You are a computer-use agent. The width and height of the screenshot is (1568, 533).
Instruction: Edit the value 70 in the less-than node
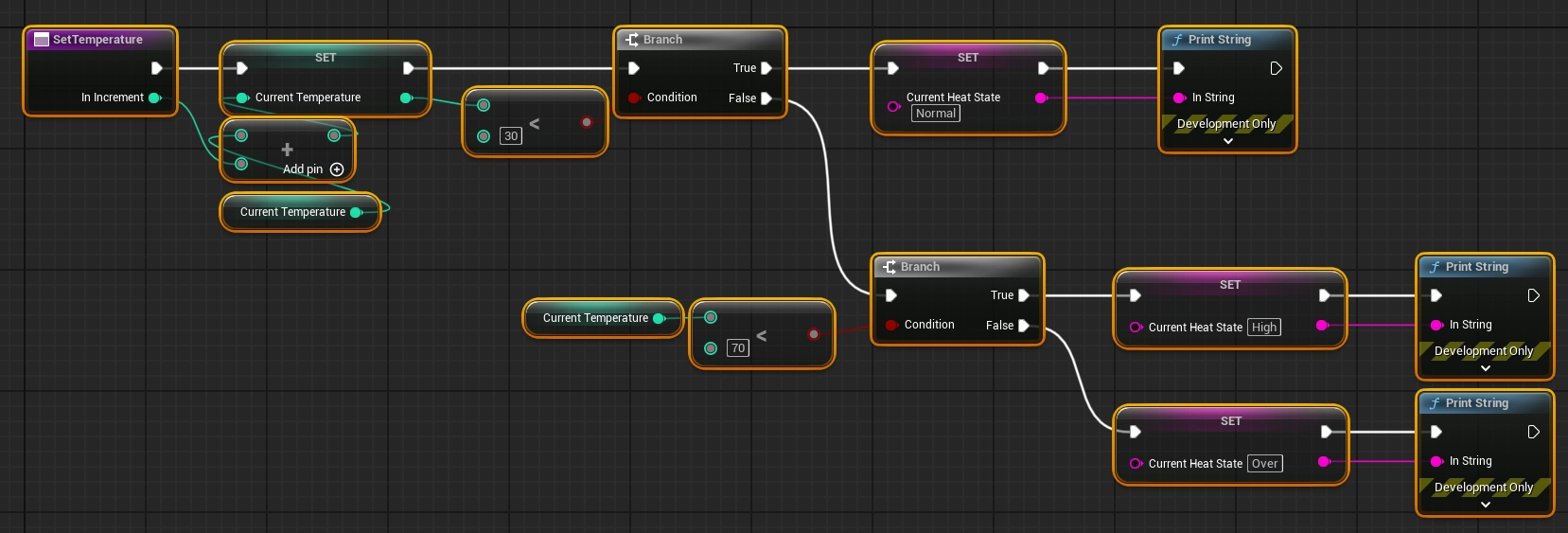738,348
